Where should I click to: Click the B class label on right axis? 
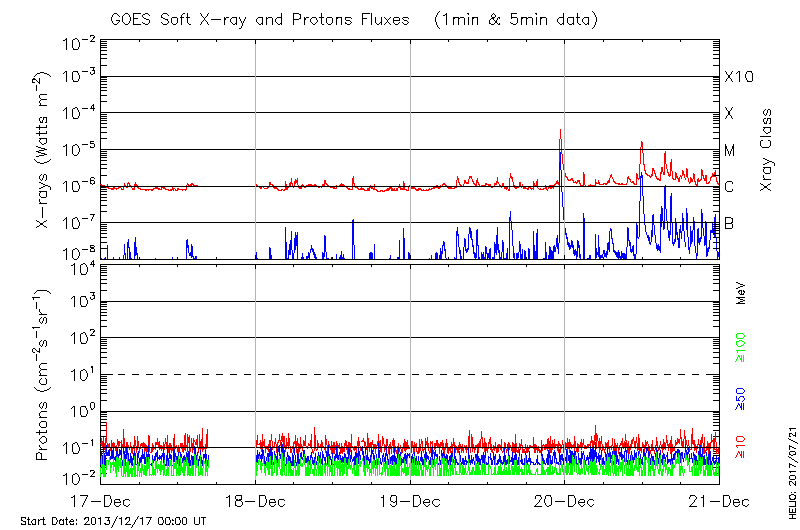pyautogui.click(x=729, y=223)
